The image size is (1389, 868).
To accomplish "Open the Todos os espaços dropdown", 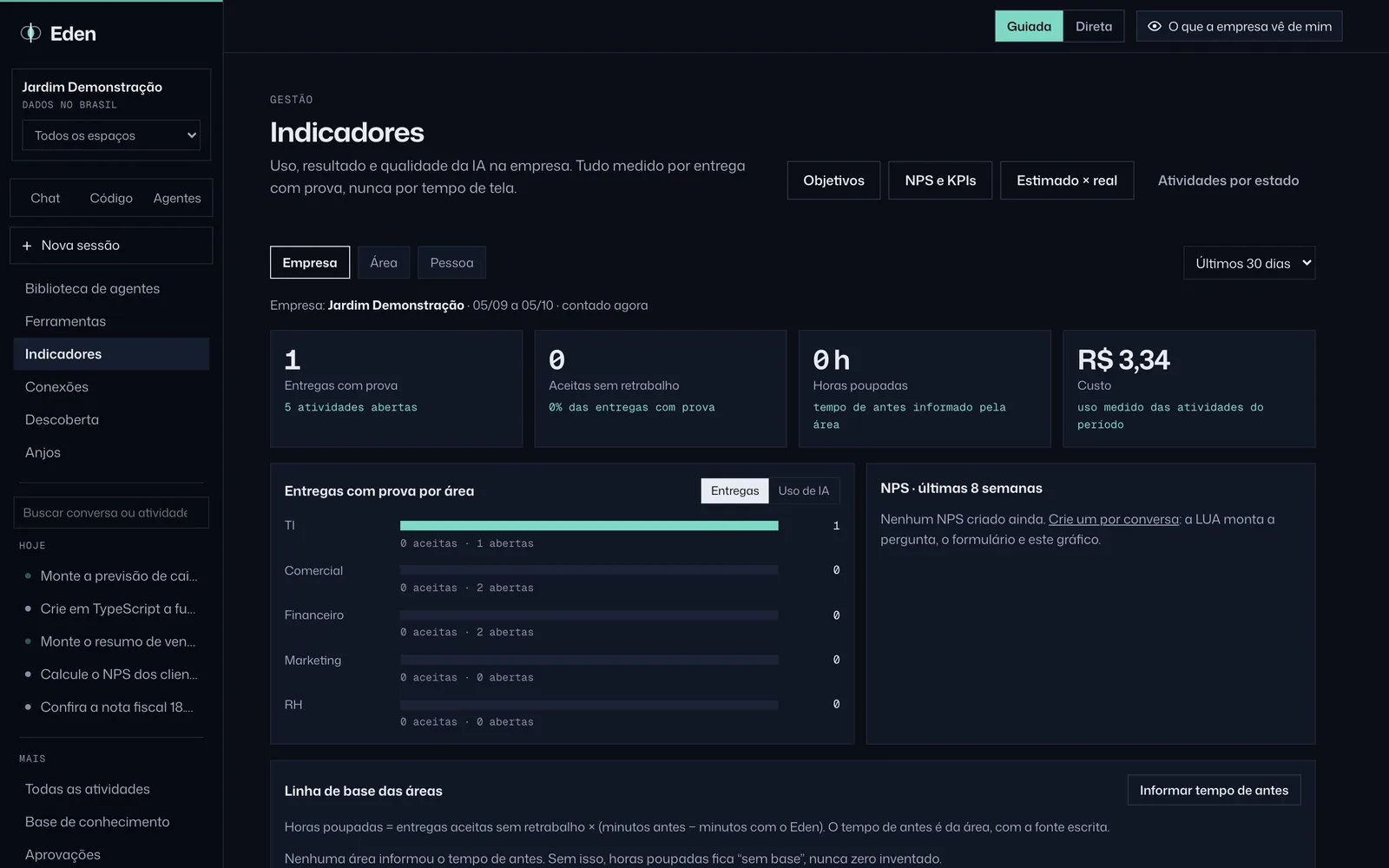I will coord(111,135).
